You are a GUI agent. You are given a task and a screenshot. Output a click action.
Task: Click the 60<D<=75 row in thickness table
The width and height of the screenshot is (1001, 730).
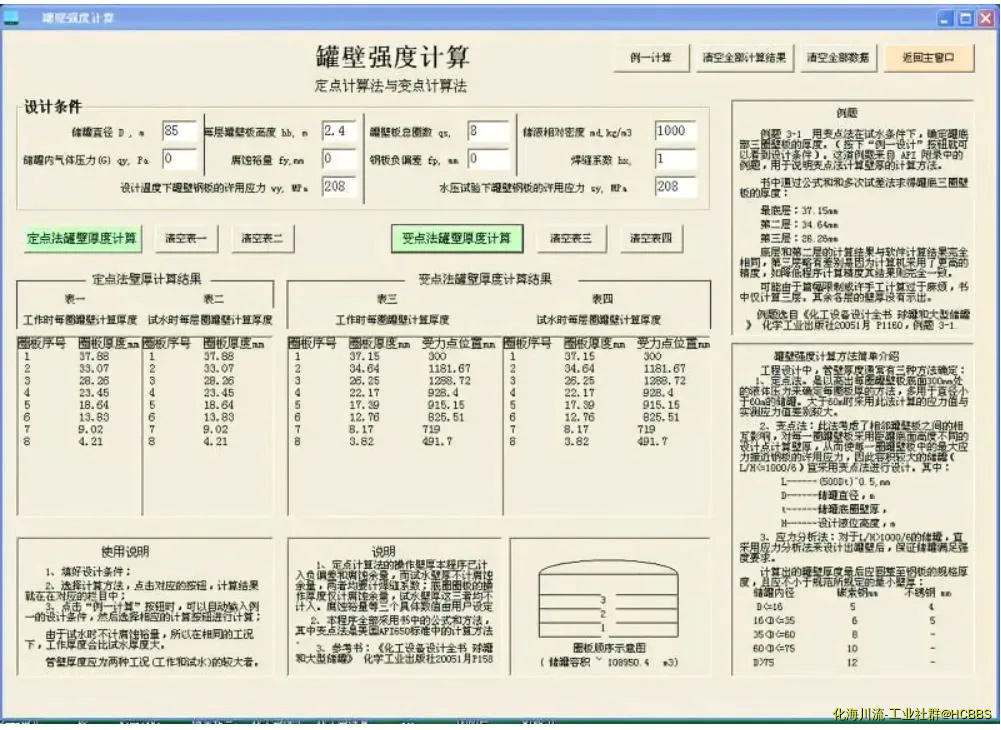(845, 648)
